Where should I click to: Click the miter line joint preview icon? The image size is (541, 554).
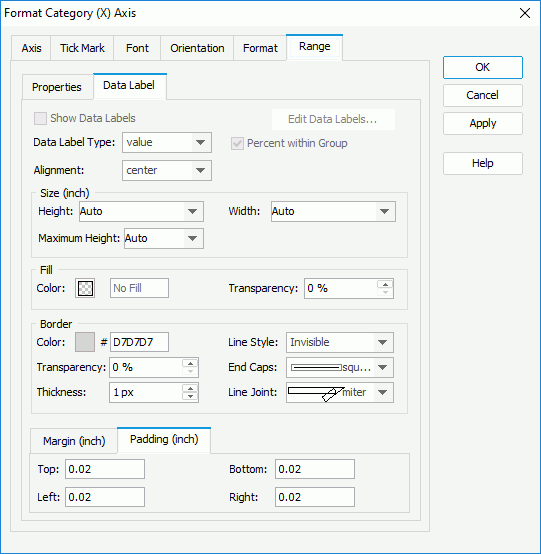pos(316,394)
